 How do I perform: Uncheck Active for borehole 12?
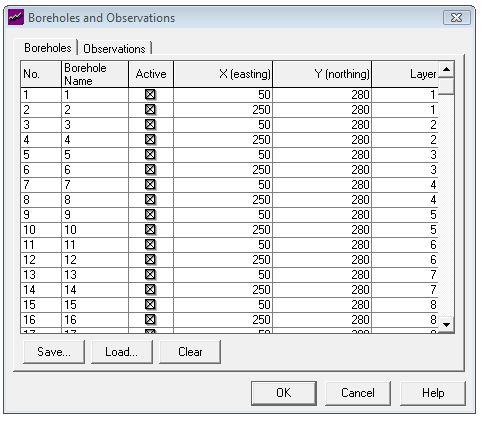[x=150, y=260]
